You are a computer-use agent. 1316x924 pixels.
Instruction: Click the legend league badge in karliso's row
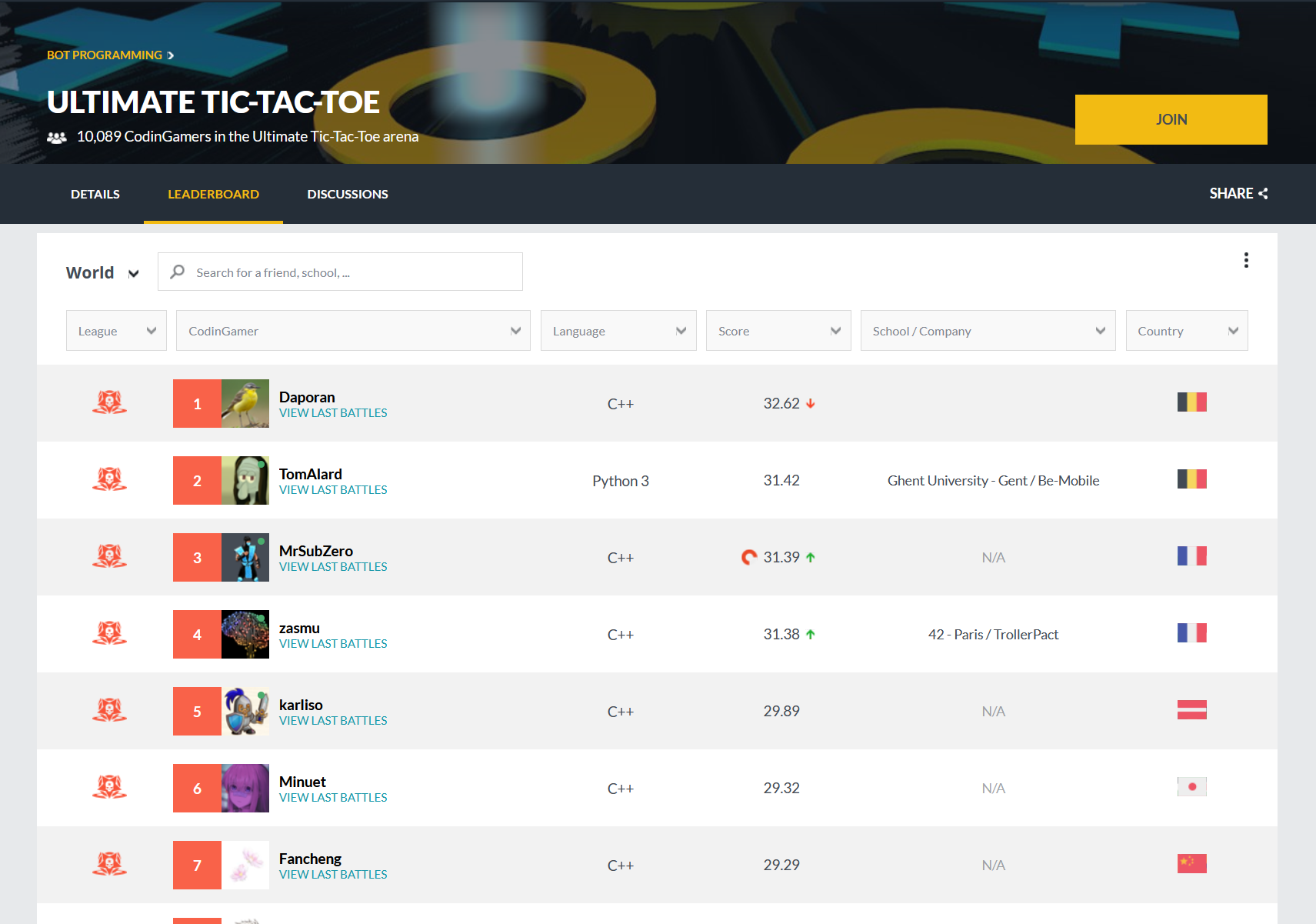pyautogui.click(x=110, y=710)
